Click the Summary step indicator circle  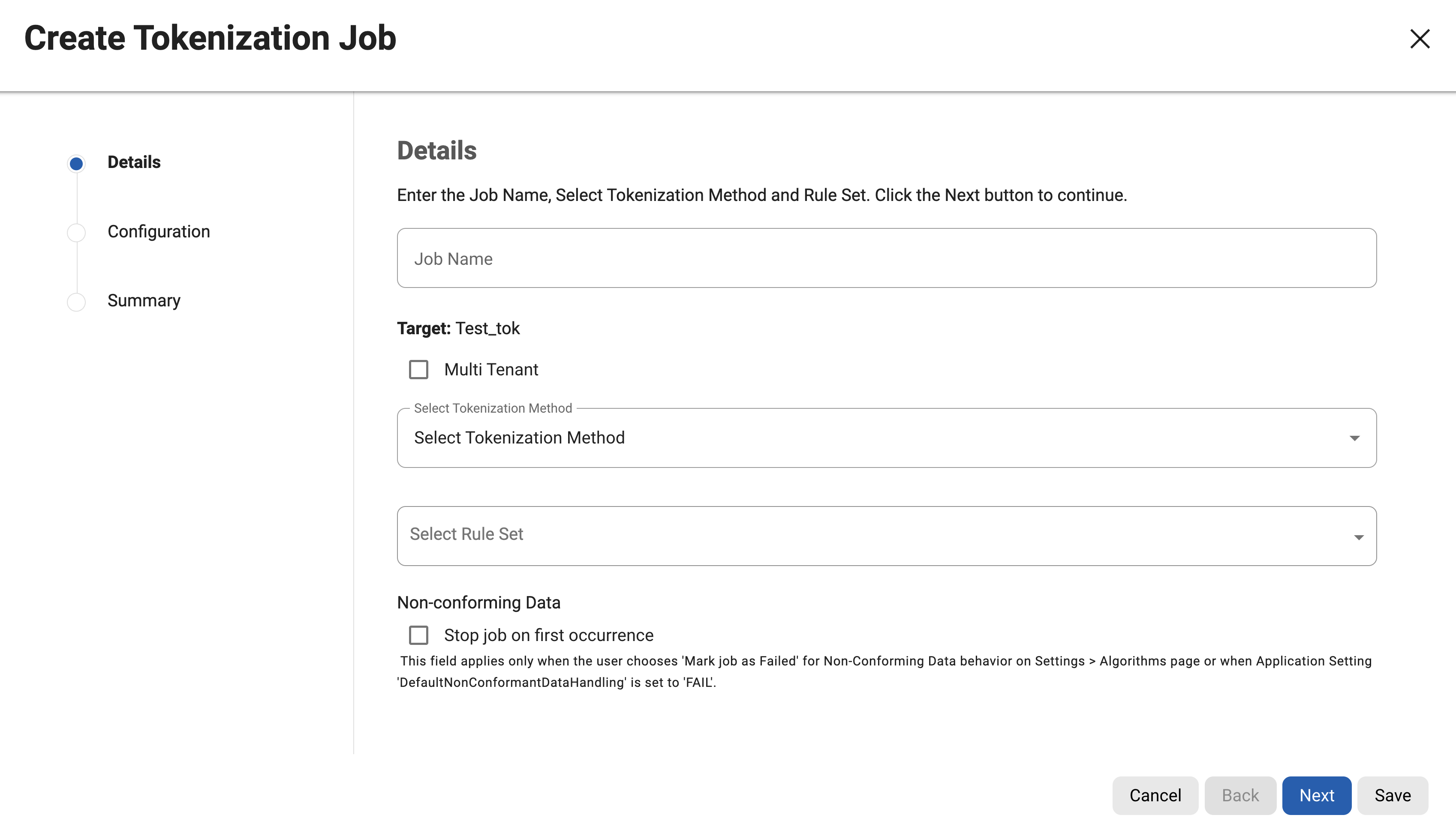76,302
